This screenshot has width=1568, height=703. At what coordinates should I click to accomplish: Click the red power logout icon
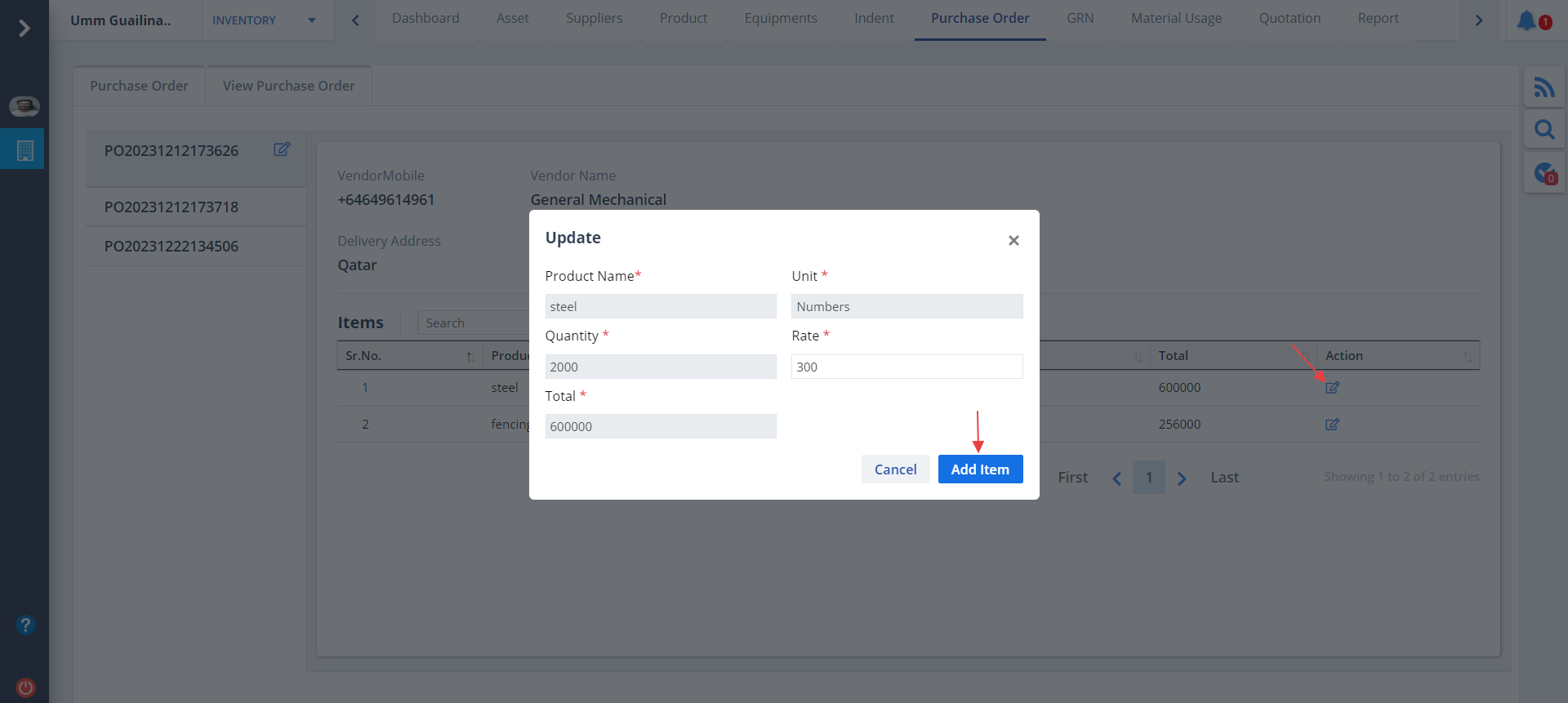25,687
